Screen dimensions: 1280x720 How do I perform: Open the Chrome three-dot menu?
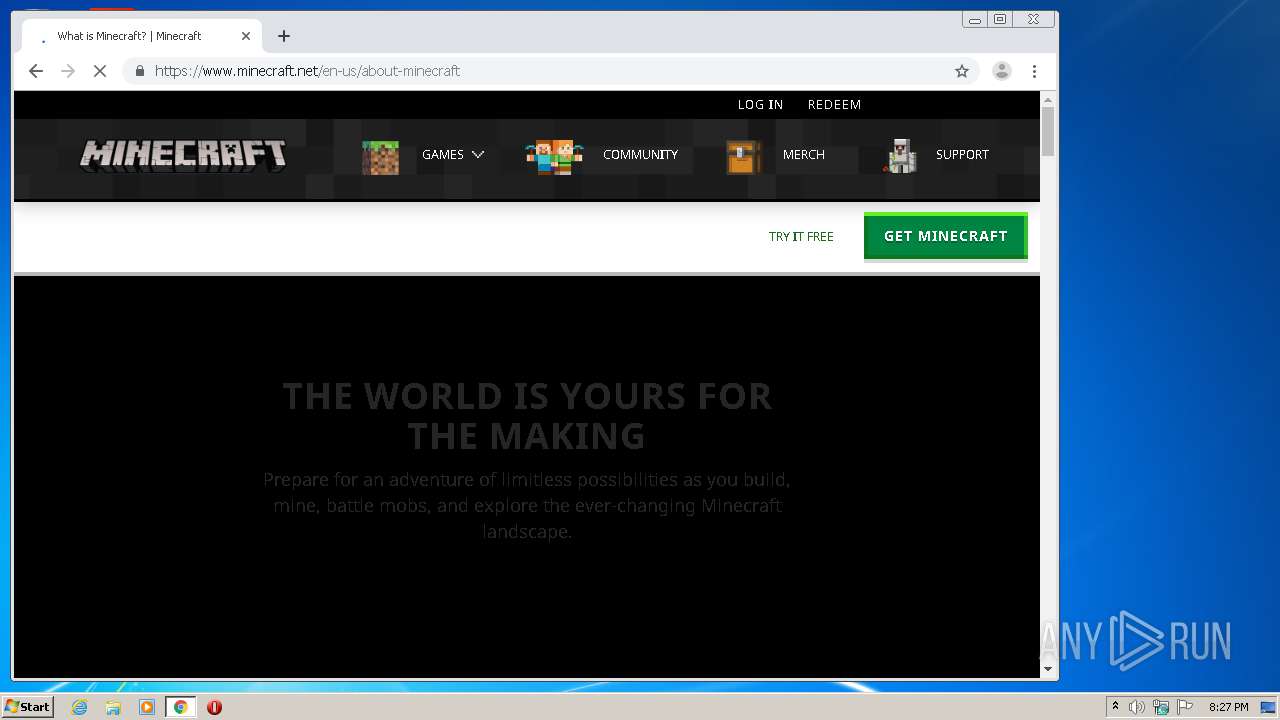(1034, 71)
